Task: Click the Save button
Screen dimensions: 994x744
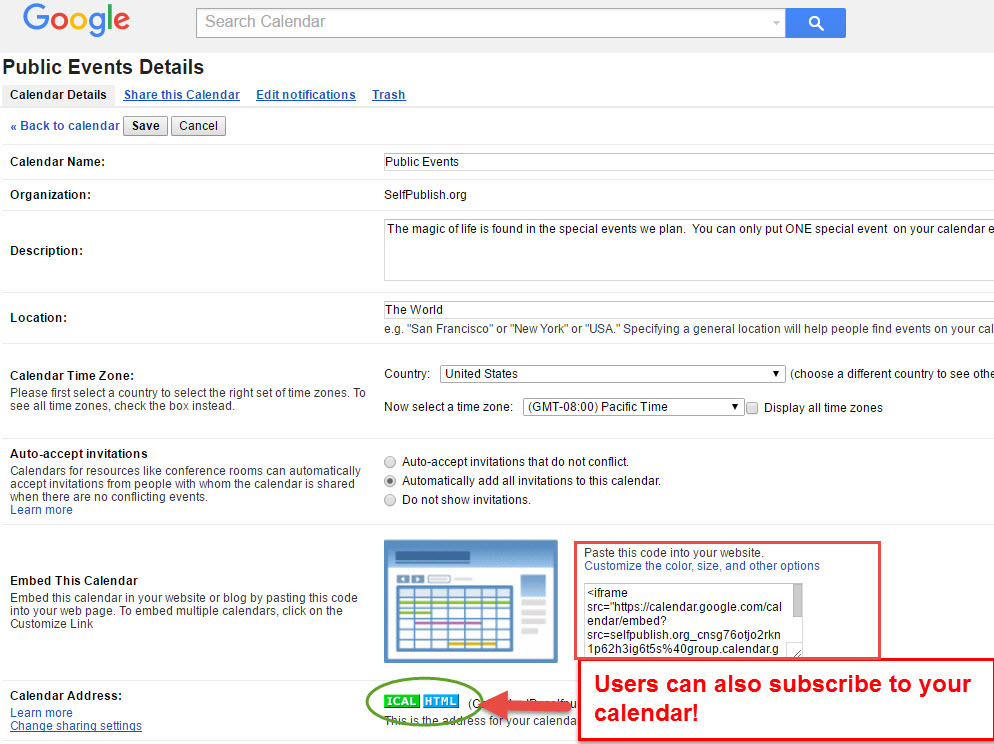Action: point(145,125)
